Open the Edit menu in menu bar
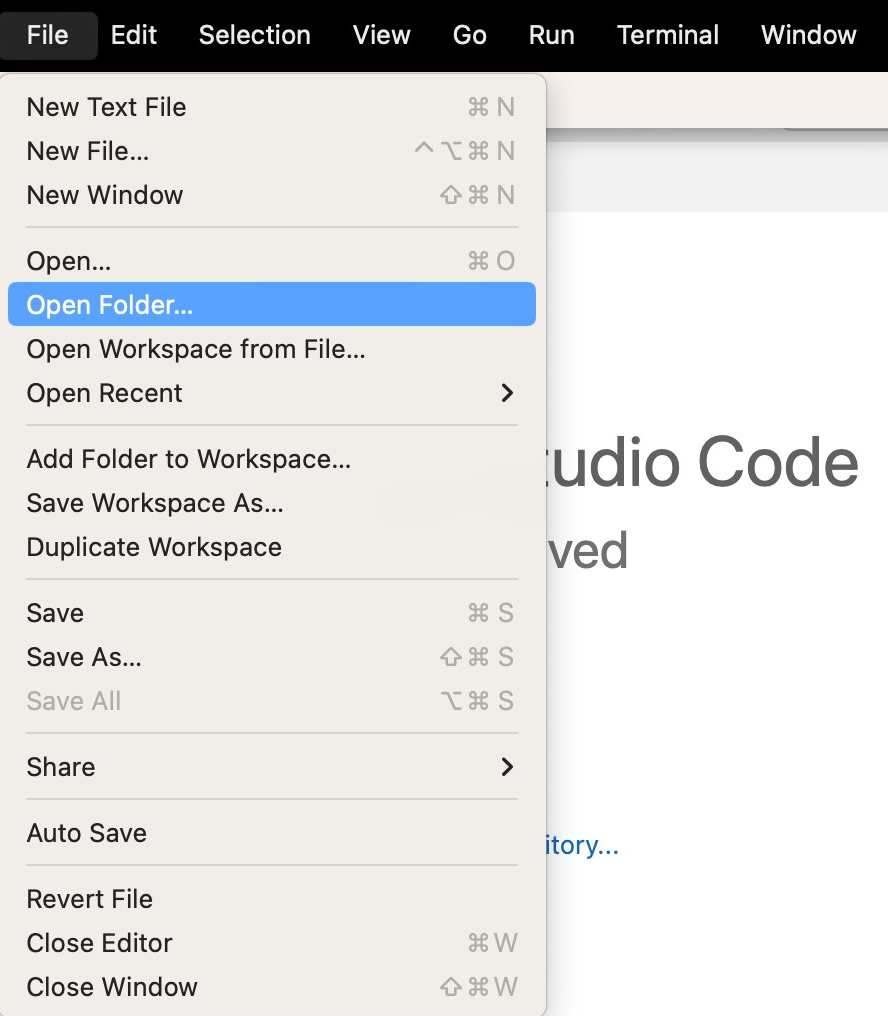Screen dimensions: 888x1016 (134, 35)
